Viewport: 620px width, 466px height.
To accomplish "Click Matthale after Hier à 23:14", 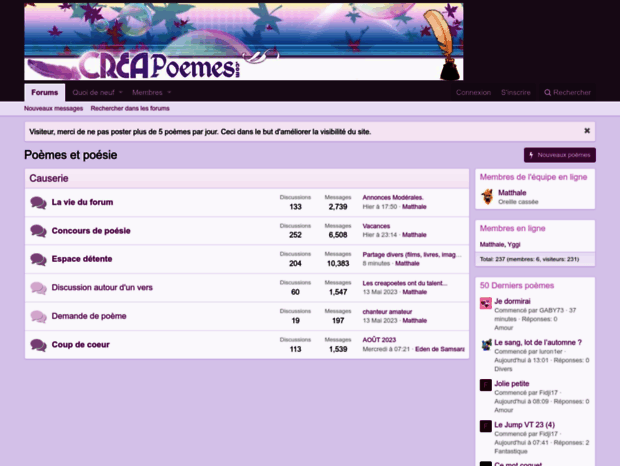I will 414,235.
